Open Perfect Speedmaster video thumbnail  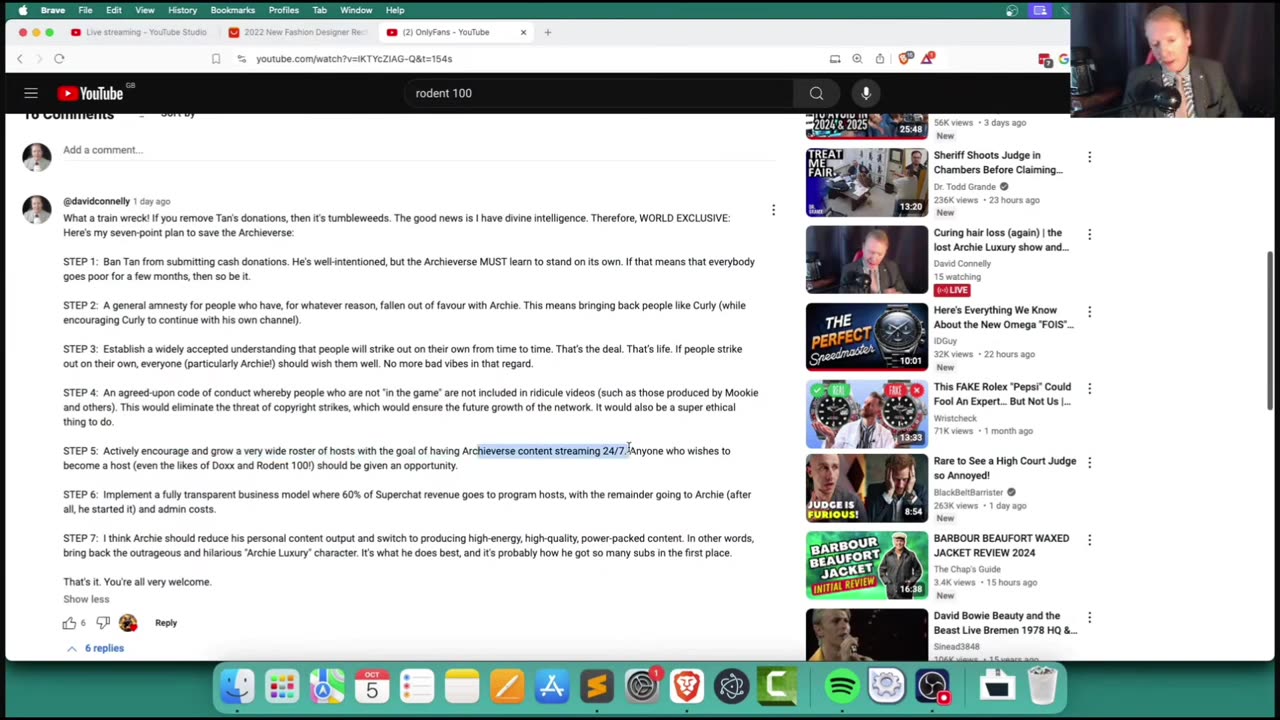coord(867,336)
